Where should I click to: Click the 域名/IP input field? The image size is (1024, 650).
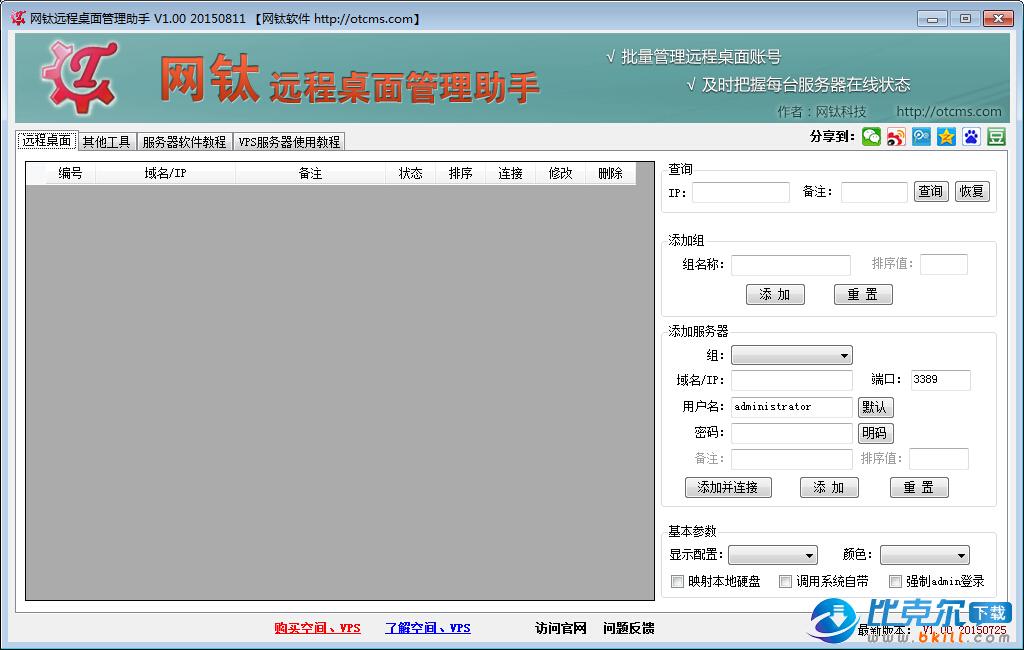(791, 380)
